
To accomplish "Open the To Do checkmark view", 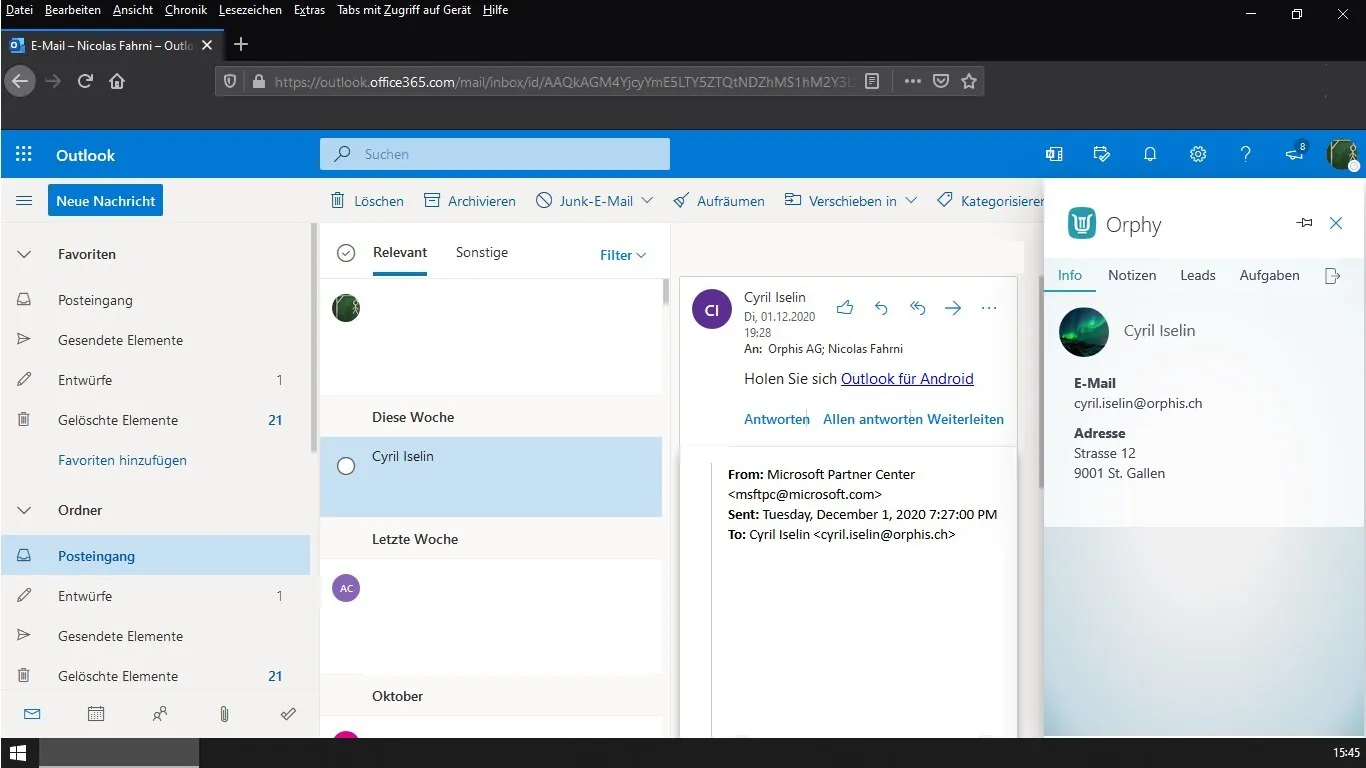I will 288,714.
